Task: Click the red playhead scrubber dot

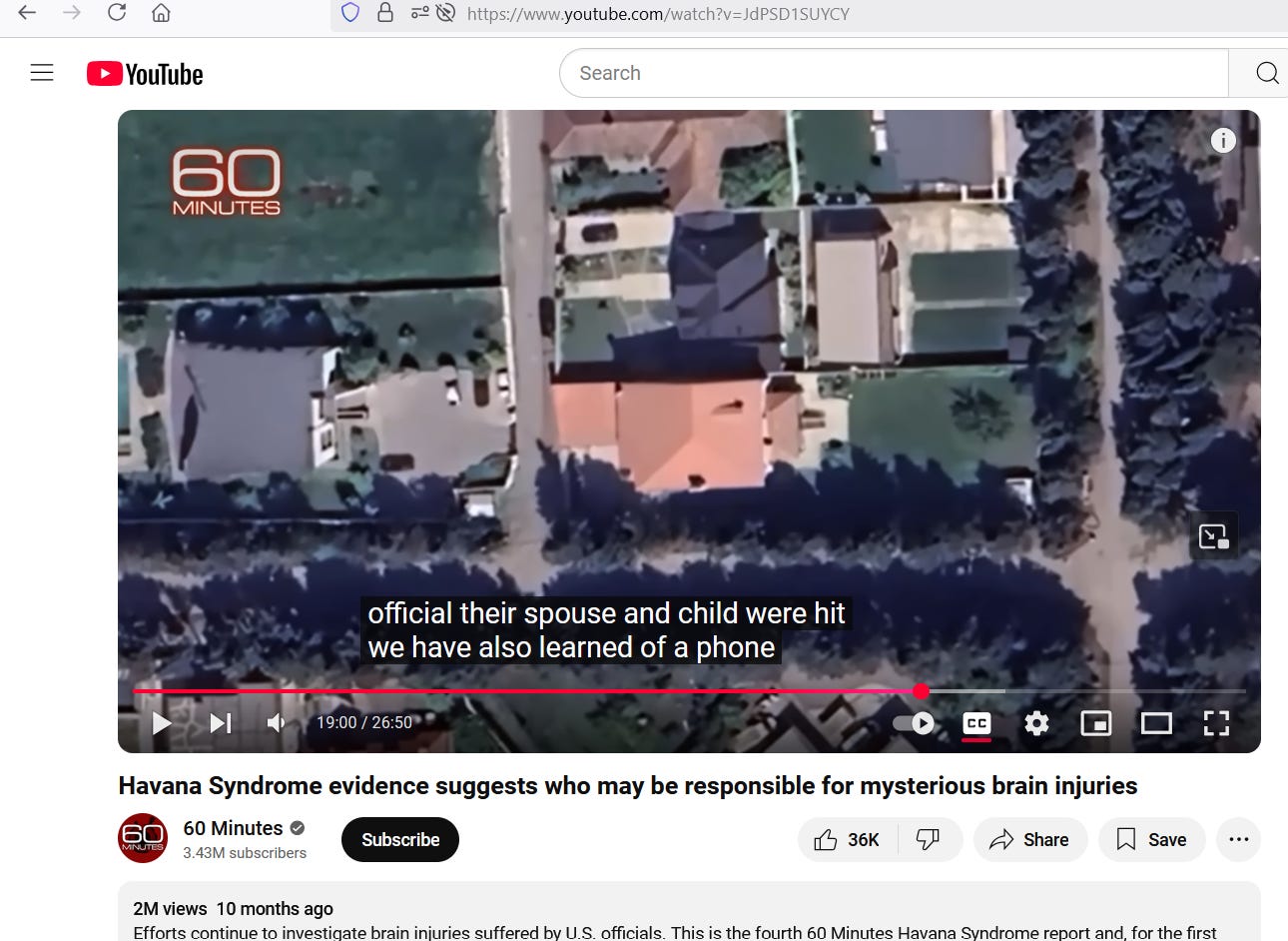Action: 921,690
